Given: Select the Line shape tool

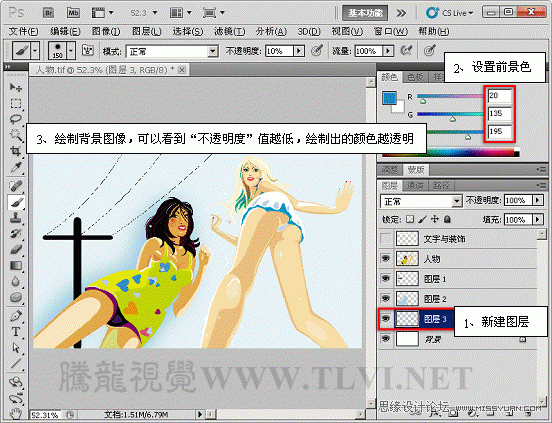Looking at the screenshot, I should click(15, 363).
